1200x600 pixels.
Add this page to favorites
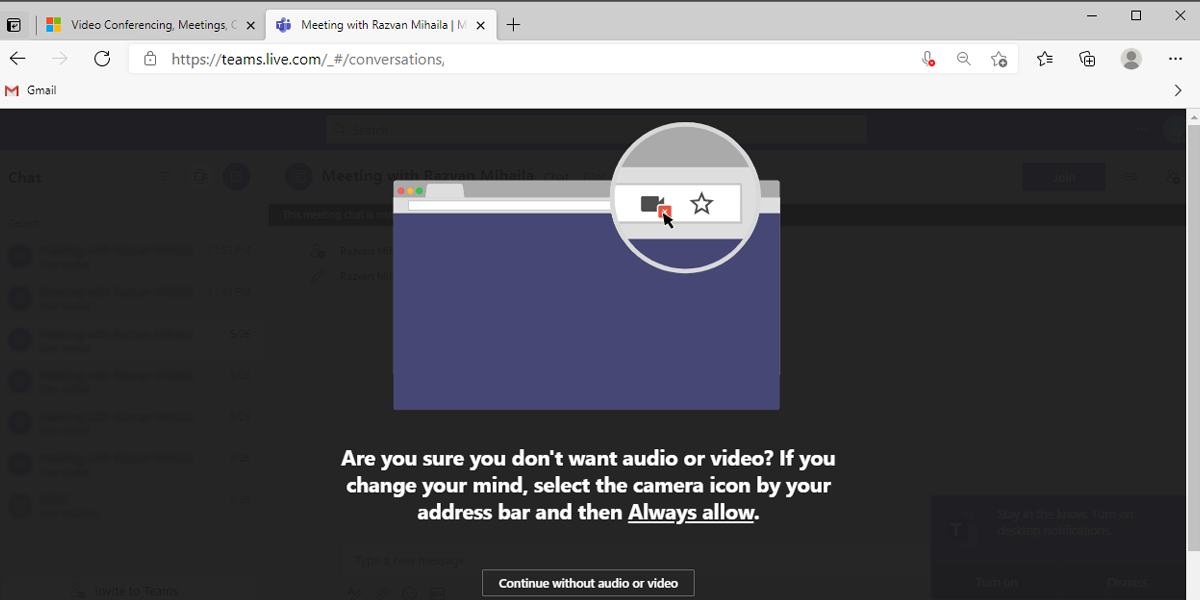(998, 59)
